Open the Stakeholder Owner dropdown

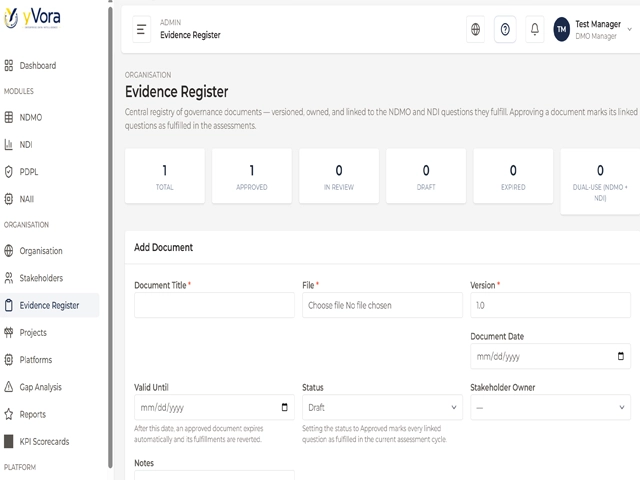pos(550,407)
